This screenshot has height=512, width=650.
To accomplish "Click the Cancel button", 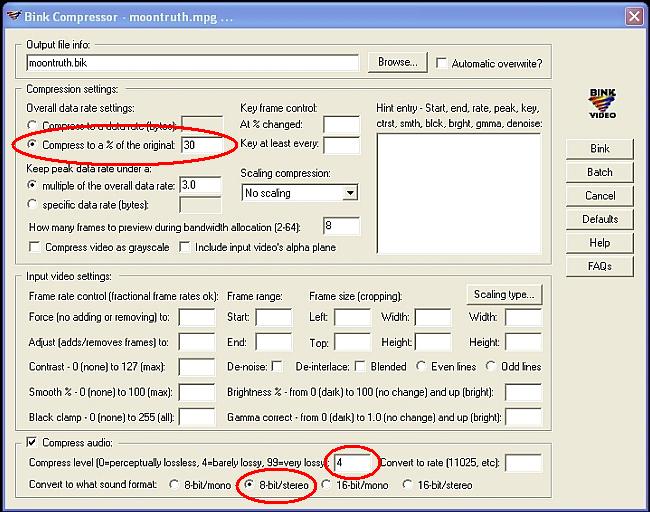I will [599, 196].
